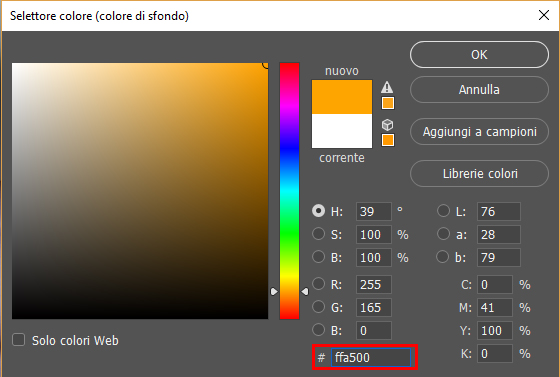Select the Lab a radio button
This screenshot has width=560, height=377.
pyautogui.click(x=443, y=234)
